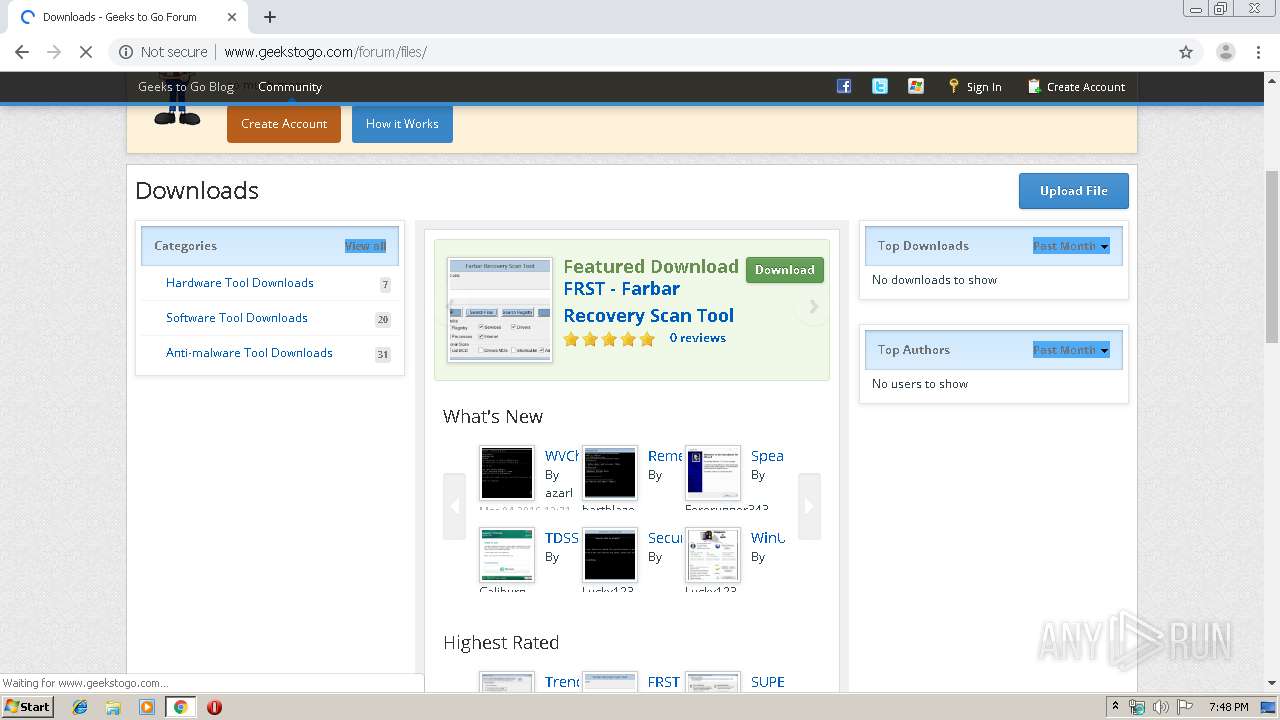The image size is (1280, 720).
Task: Select the Downloads - Geeks to Go Forum tab
Action: point(127,17)
